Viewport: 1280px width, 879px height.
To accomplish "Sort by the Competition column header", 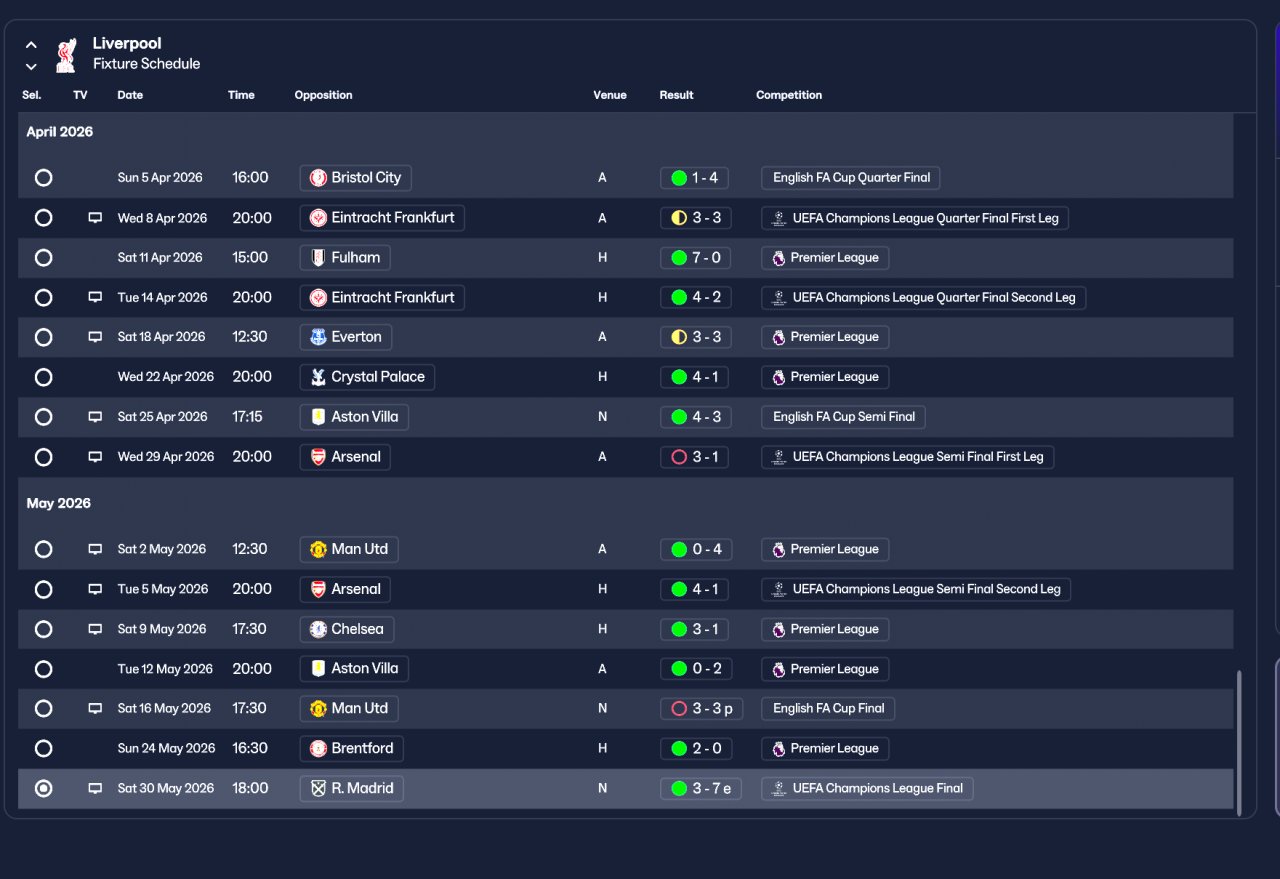I will pos(789,95).
